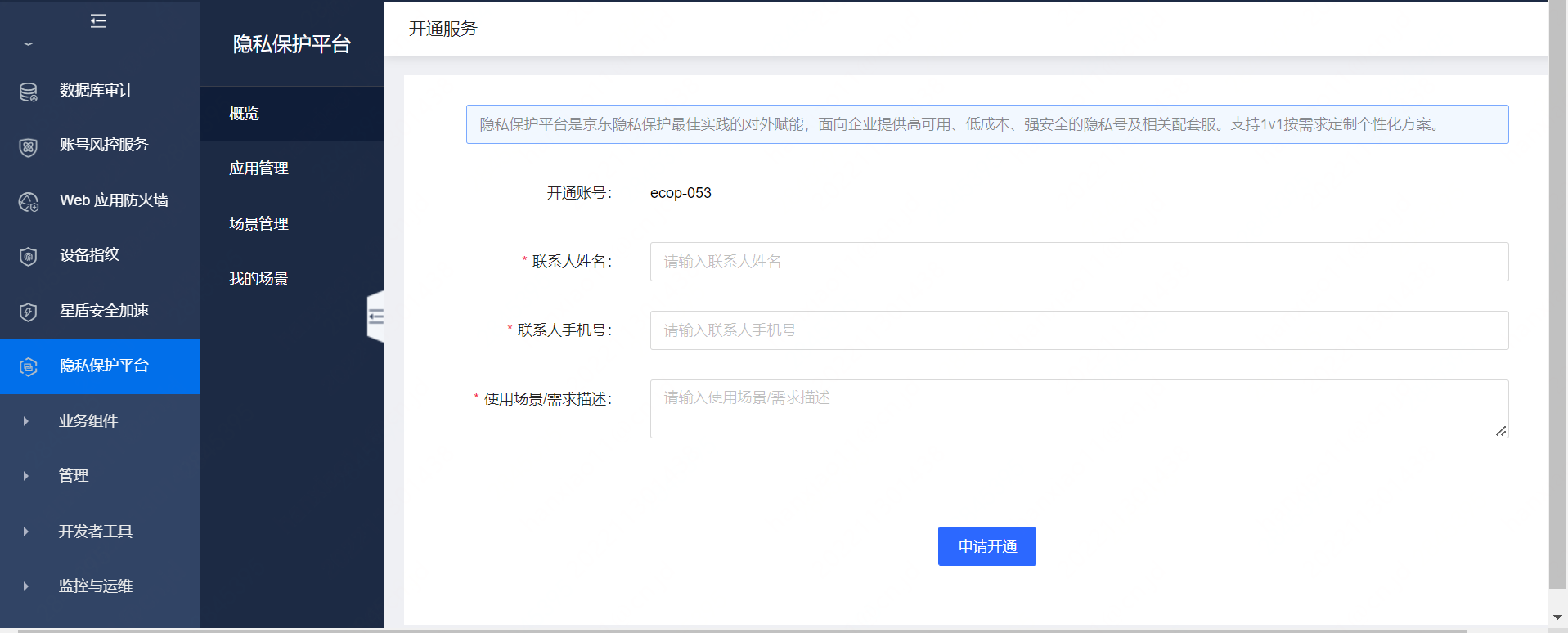Click the 申请开通 button
1568x633 pixels.
tap(986, 546)
